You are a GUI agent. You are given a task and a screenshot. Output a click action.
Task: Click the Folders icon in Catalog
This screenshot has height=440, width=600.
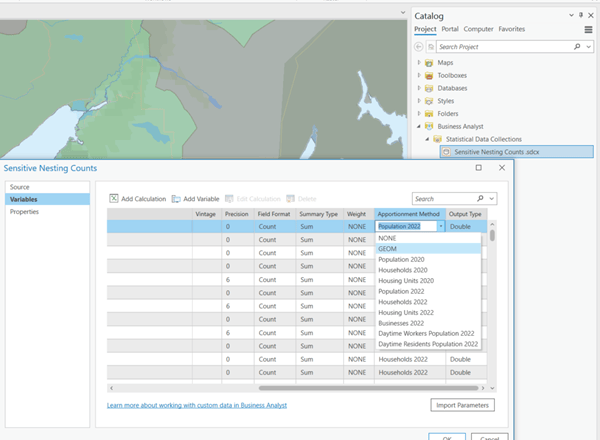[429, 114]
